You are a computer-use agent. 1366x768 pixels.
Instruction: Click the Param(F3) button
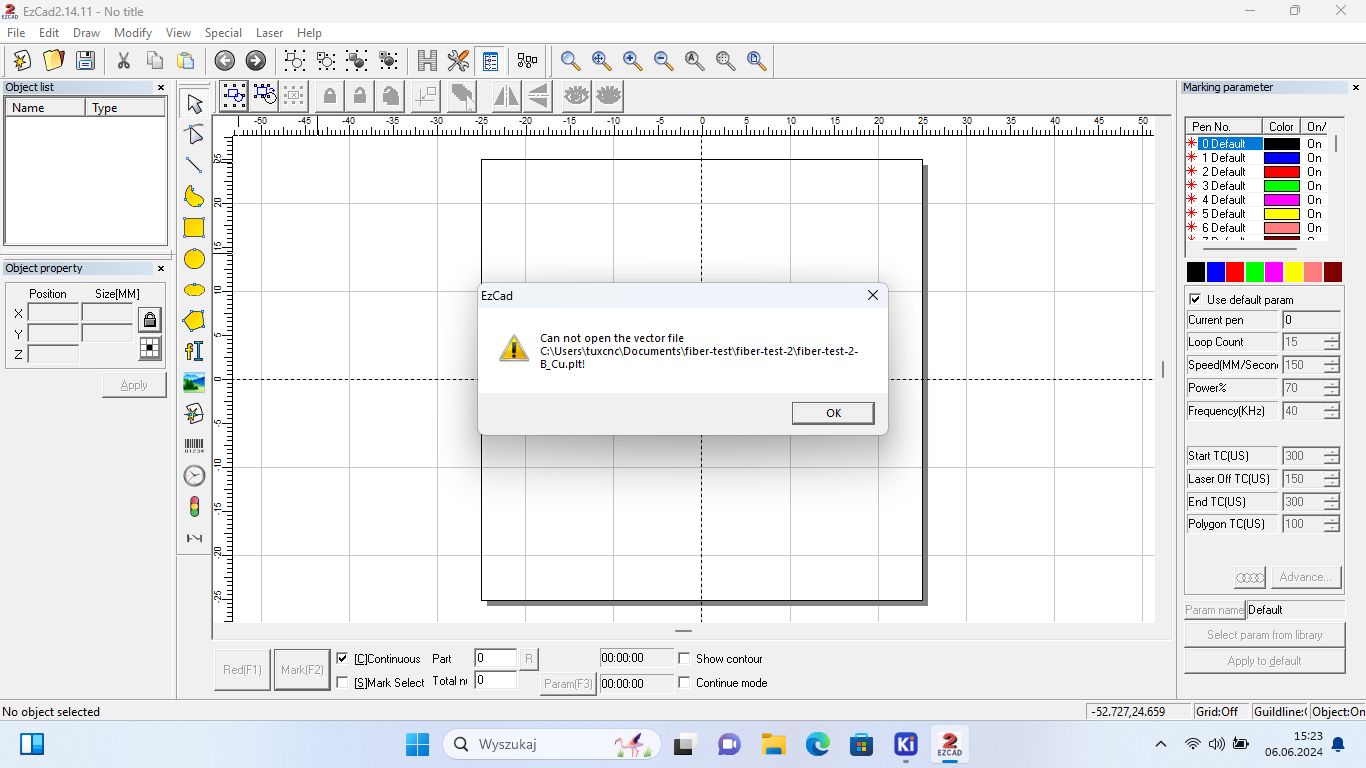(568, 684)
